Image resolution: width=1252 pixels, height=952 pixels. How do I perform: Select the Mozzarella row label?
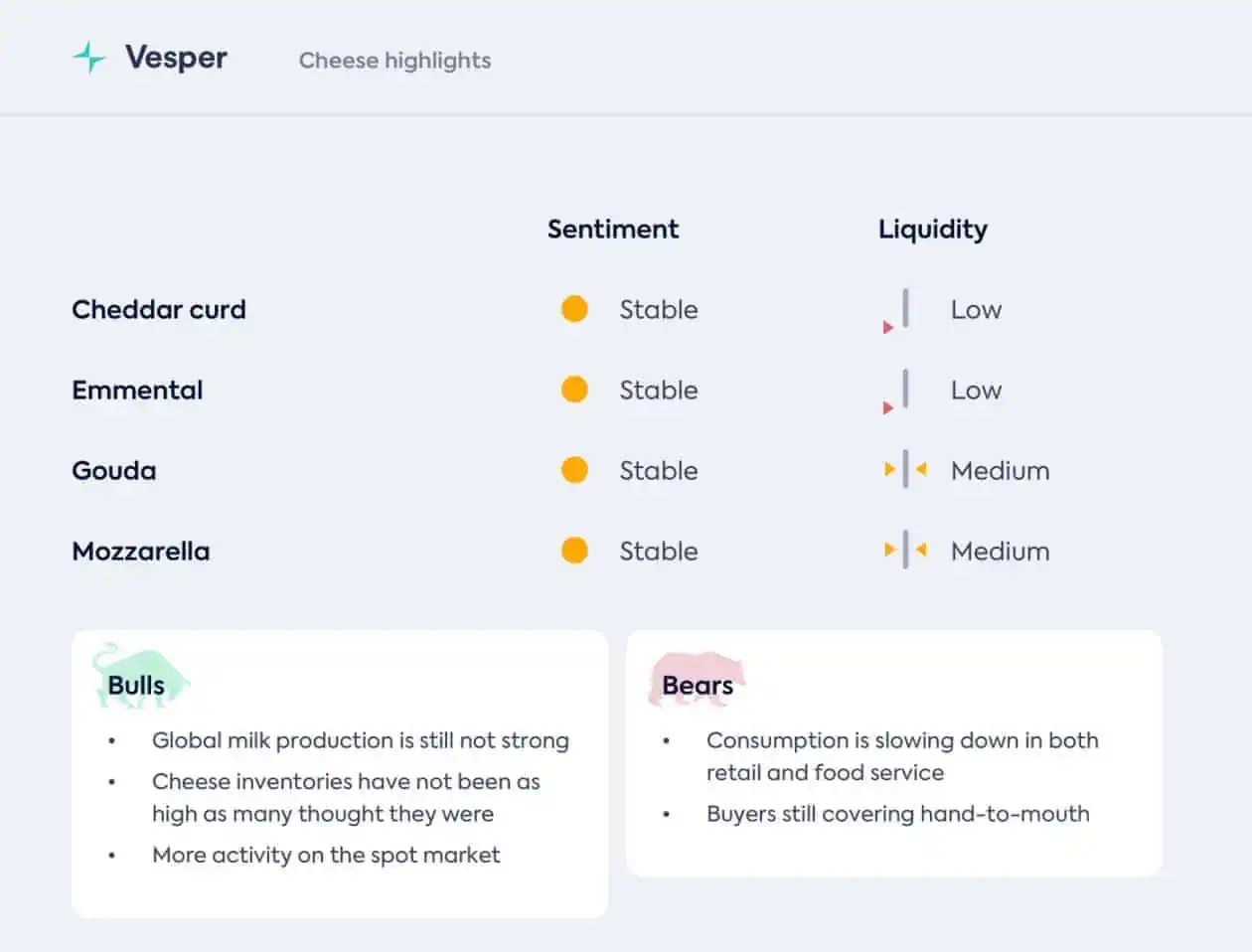click(141, 551)
